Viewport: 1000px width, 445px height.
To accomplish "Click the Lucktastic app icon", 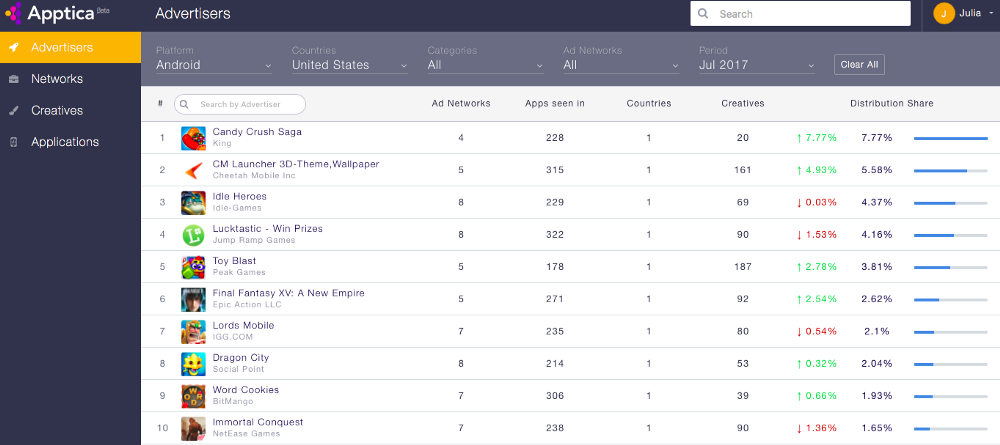I will (x=193, y=235).
